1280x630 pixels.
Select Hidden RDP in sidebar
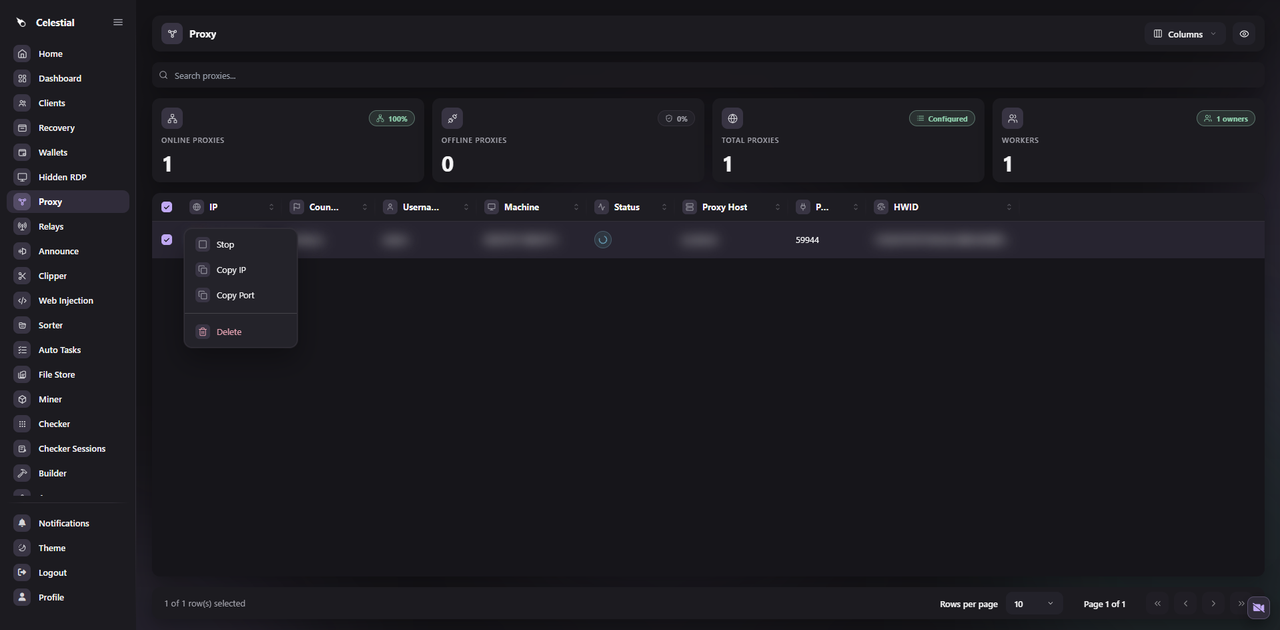(68, 177)
